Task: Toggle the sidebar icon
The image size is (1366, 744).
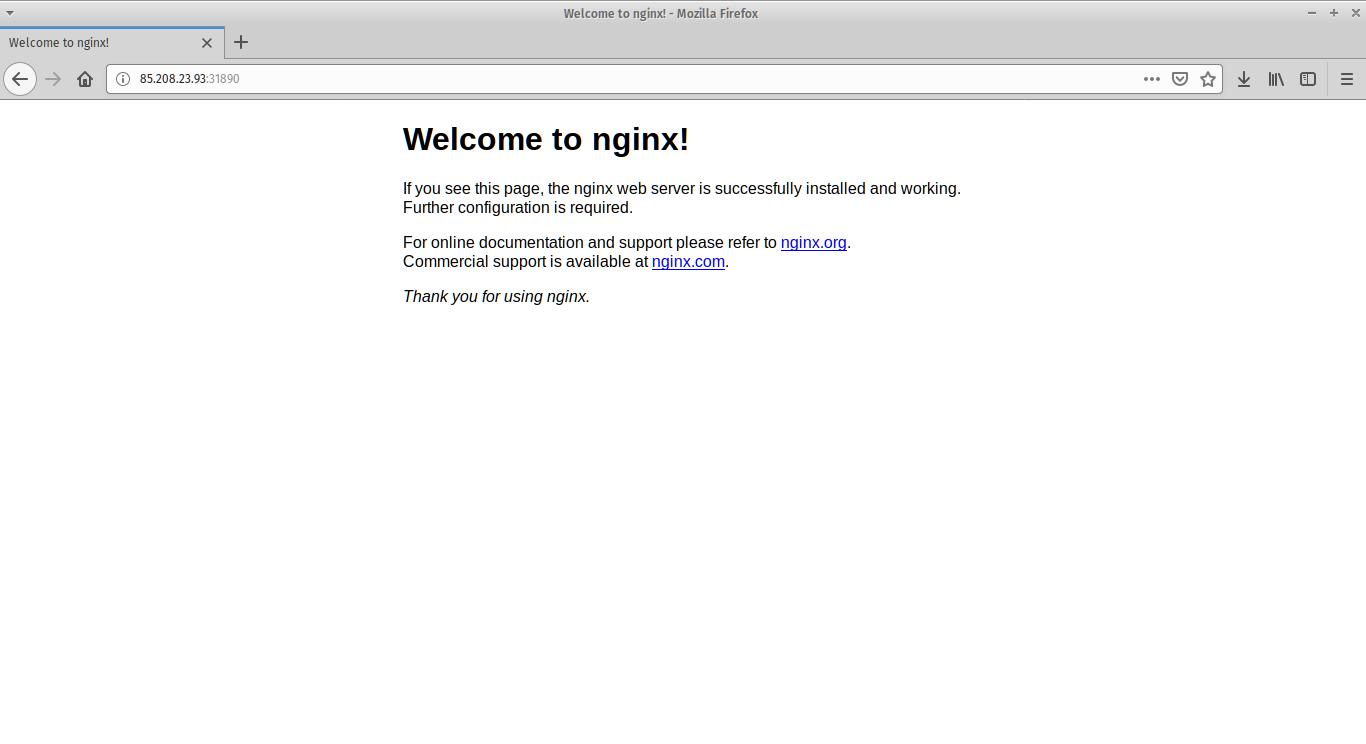Action: [1308, 79]
